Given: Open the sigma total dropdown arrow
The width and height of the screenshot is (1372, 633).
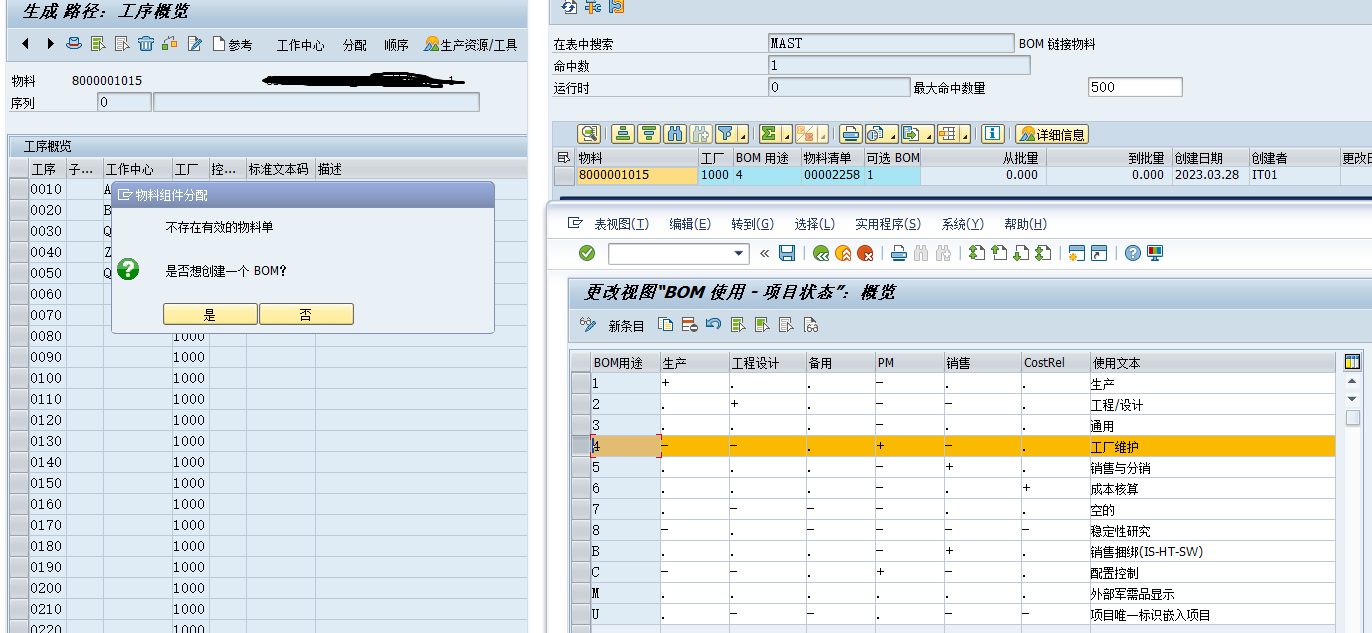Looking at the screenshot, I should (x=786, y=134).
